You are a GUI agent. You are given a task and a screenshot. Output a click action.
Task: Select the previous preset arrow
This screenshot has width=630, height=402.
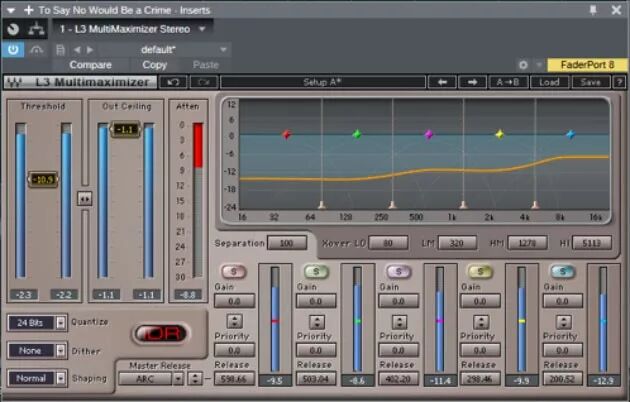pos(77,50)
